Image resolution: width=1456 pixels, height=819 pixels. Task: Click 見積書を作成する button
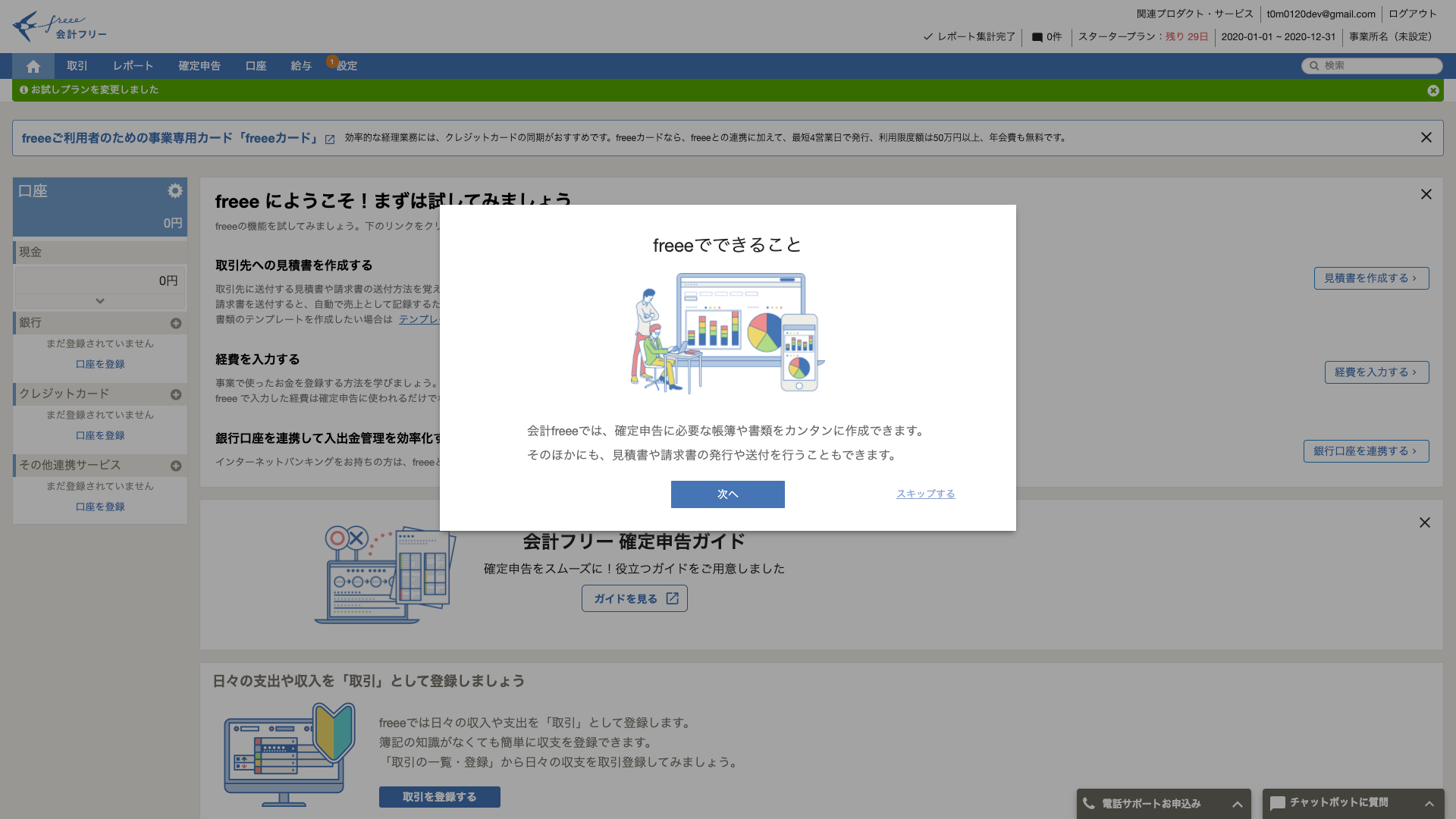click(1371, 278)
